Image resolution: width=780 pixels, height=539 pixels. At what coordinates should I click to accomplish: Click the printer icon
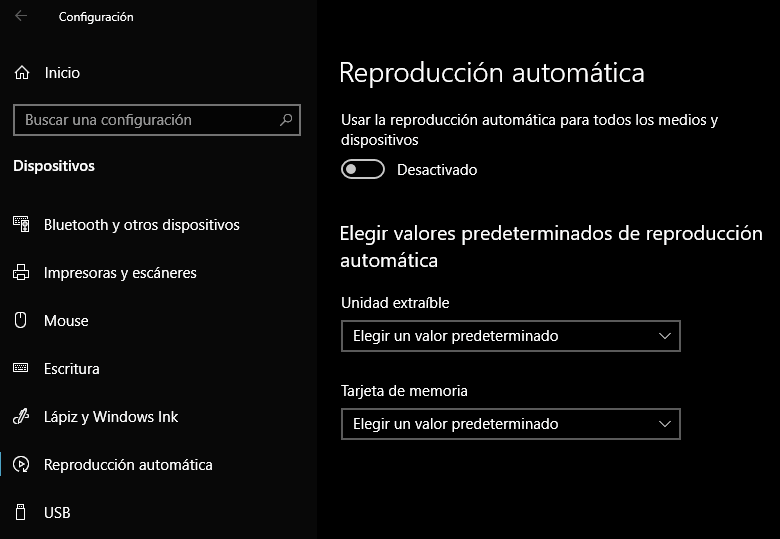(21, 273)
